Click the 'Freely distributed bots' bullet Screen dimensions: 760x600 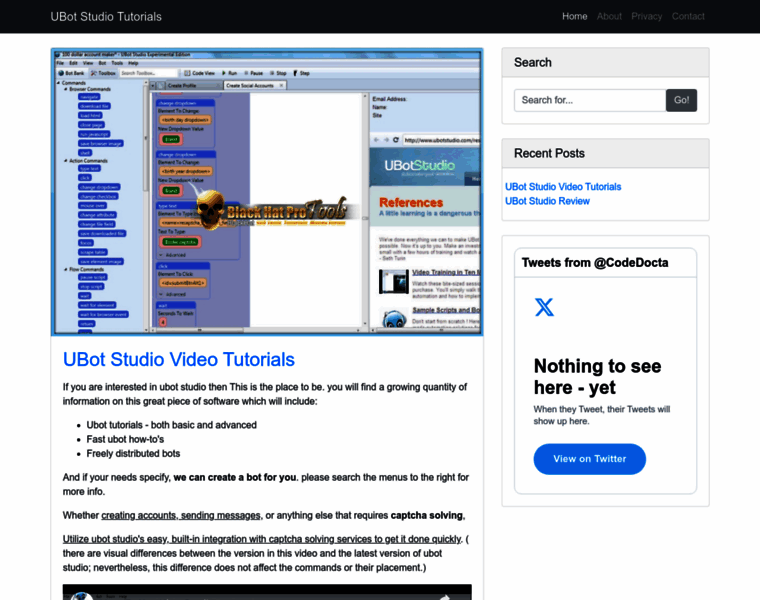[133, 454]
